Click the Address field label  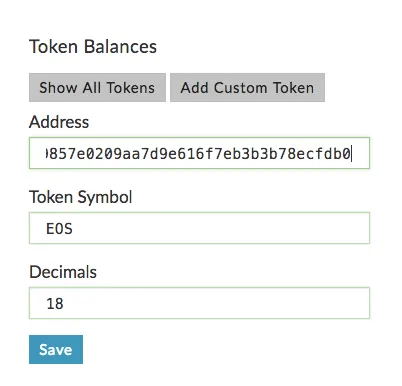[x=59, y=122]
